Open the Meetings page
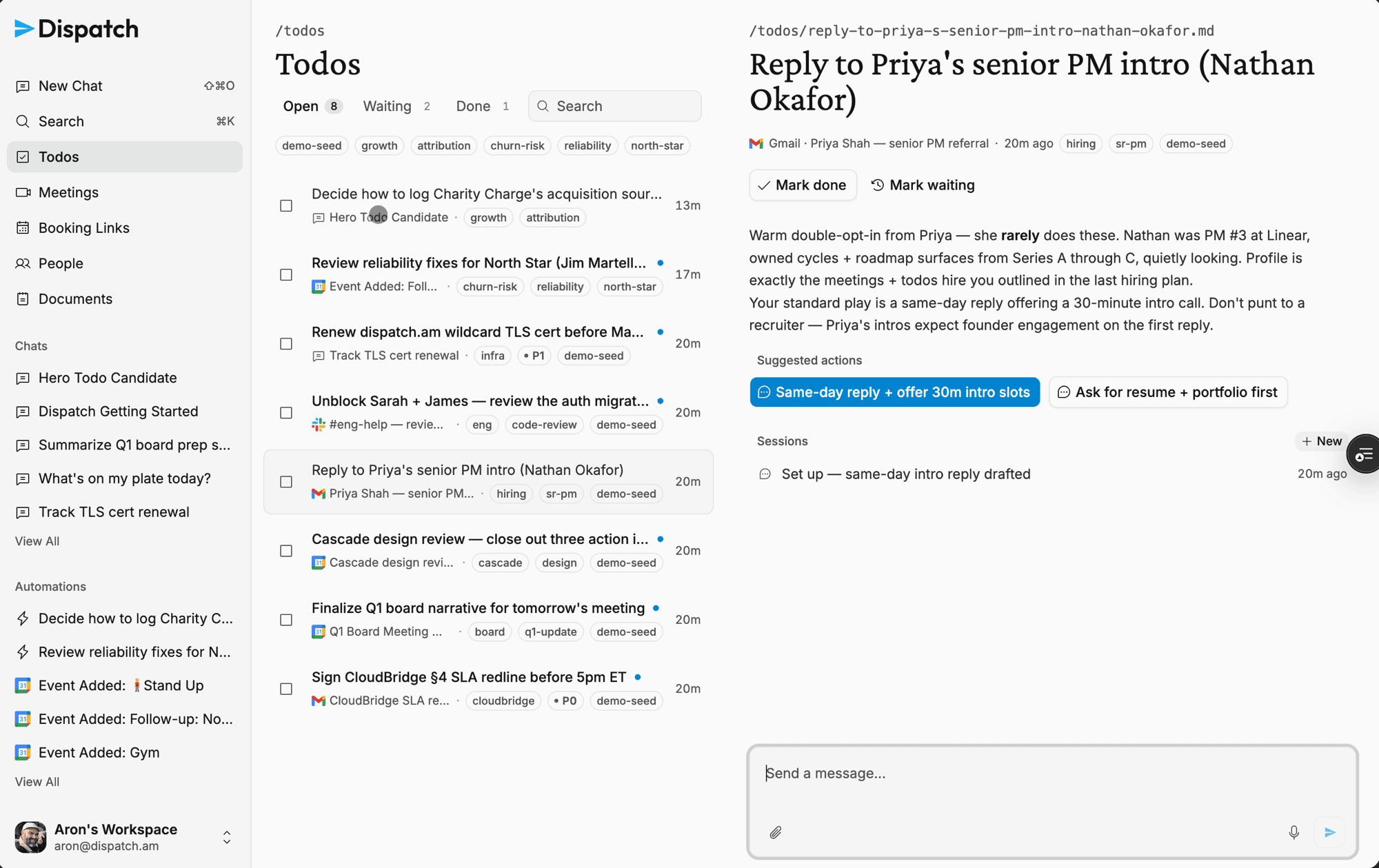The width and height of the screenshot is (1379, 868). click(125, 192)
